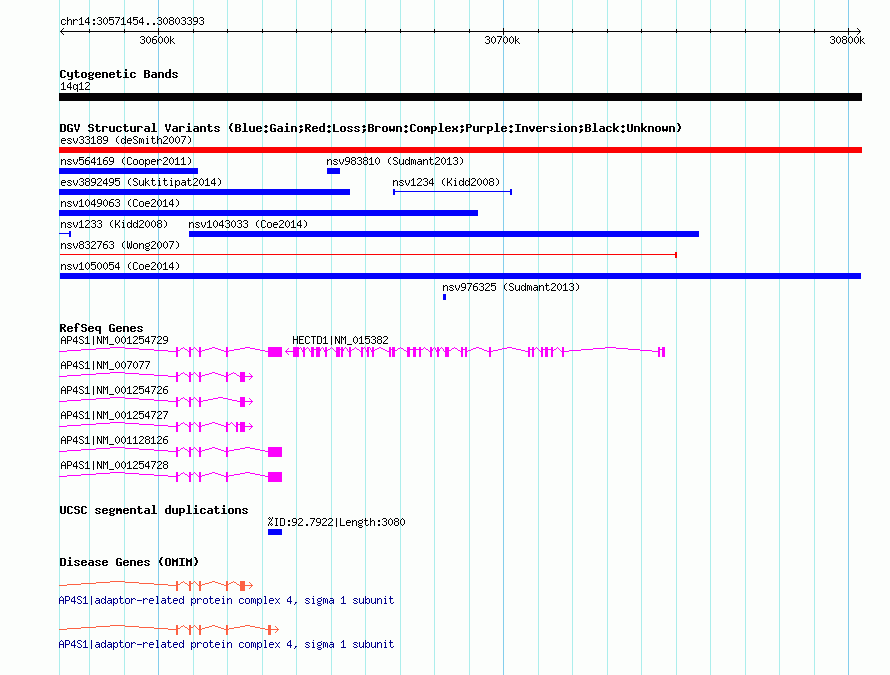Click the Disease Genes (OMIM) track title

(129, 562)
